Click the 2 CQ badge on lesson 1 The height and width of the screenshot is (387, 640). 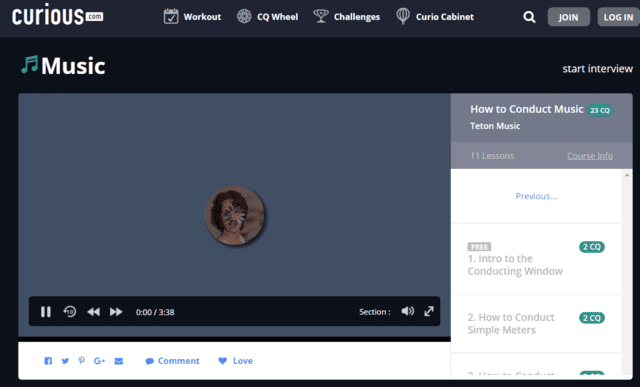pyautogui.click(x=591, y=247)
